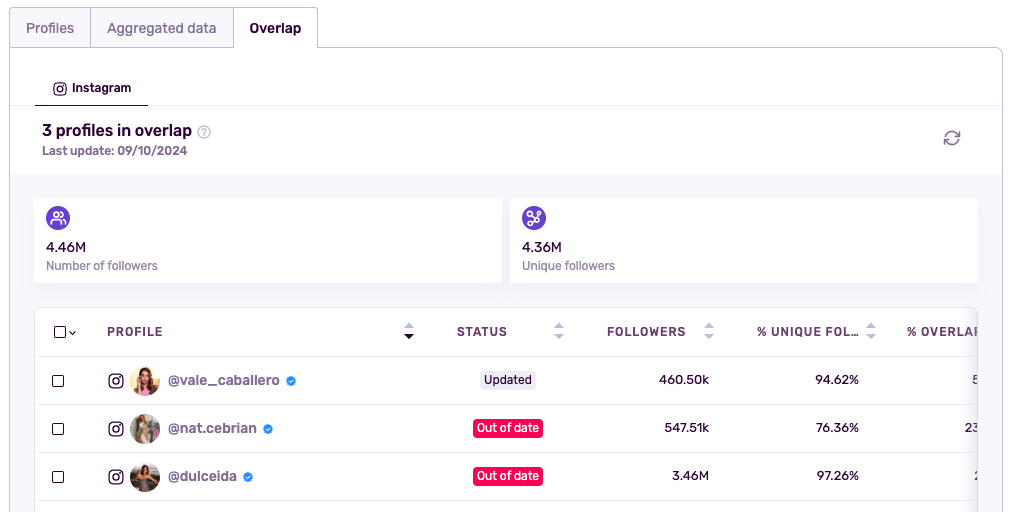Click the @dulceida avatar thumbnail
This screenshot has width=1014, height=512.
click(145, 477)
